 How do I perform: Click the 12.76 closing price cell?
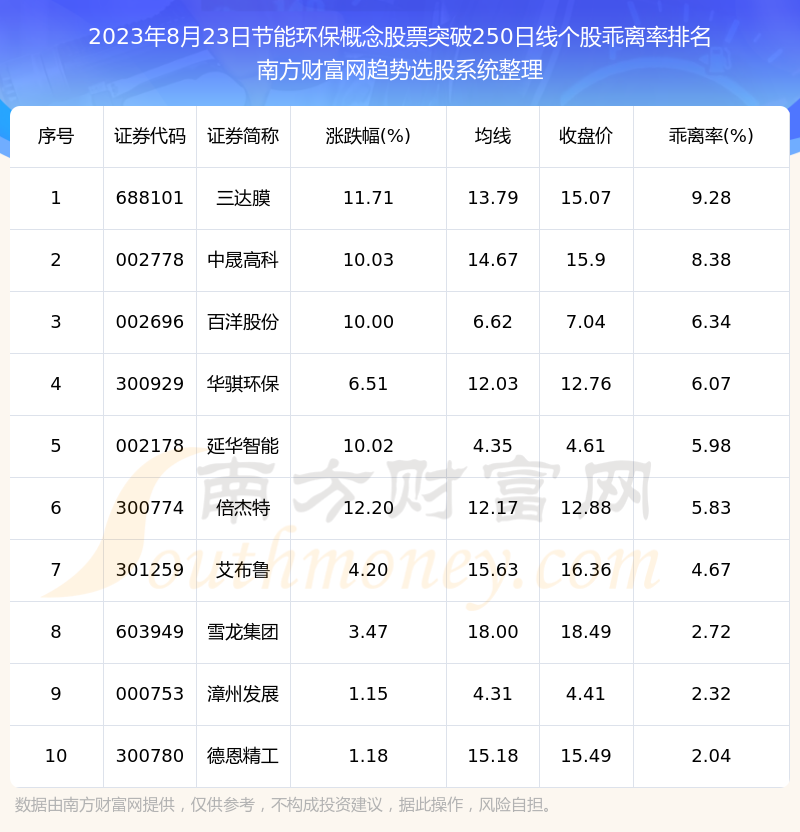586,384
